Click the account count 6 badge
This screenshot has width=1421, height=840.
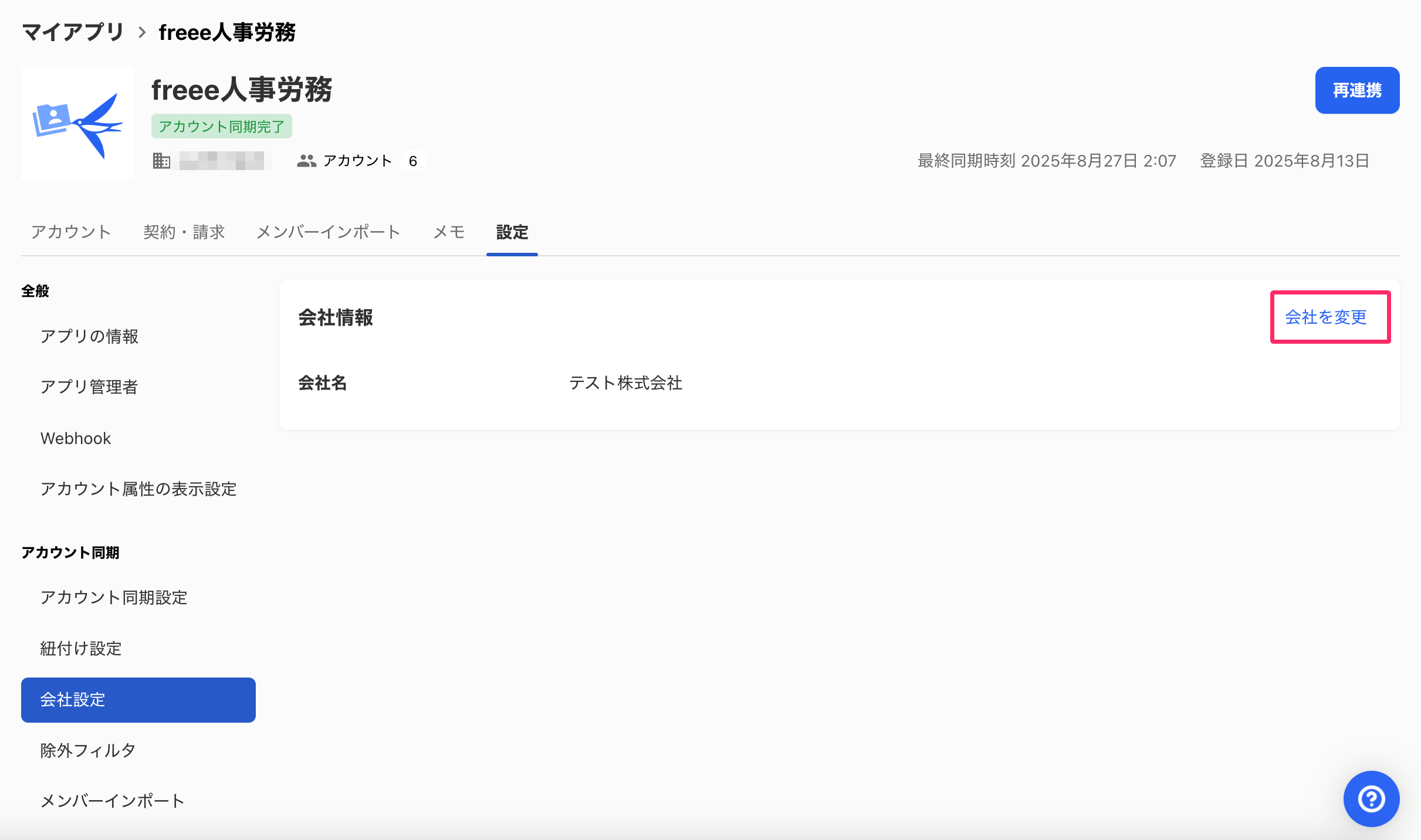tap(413, 161)
